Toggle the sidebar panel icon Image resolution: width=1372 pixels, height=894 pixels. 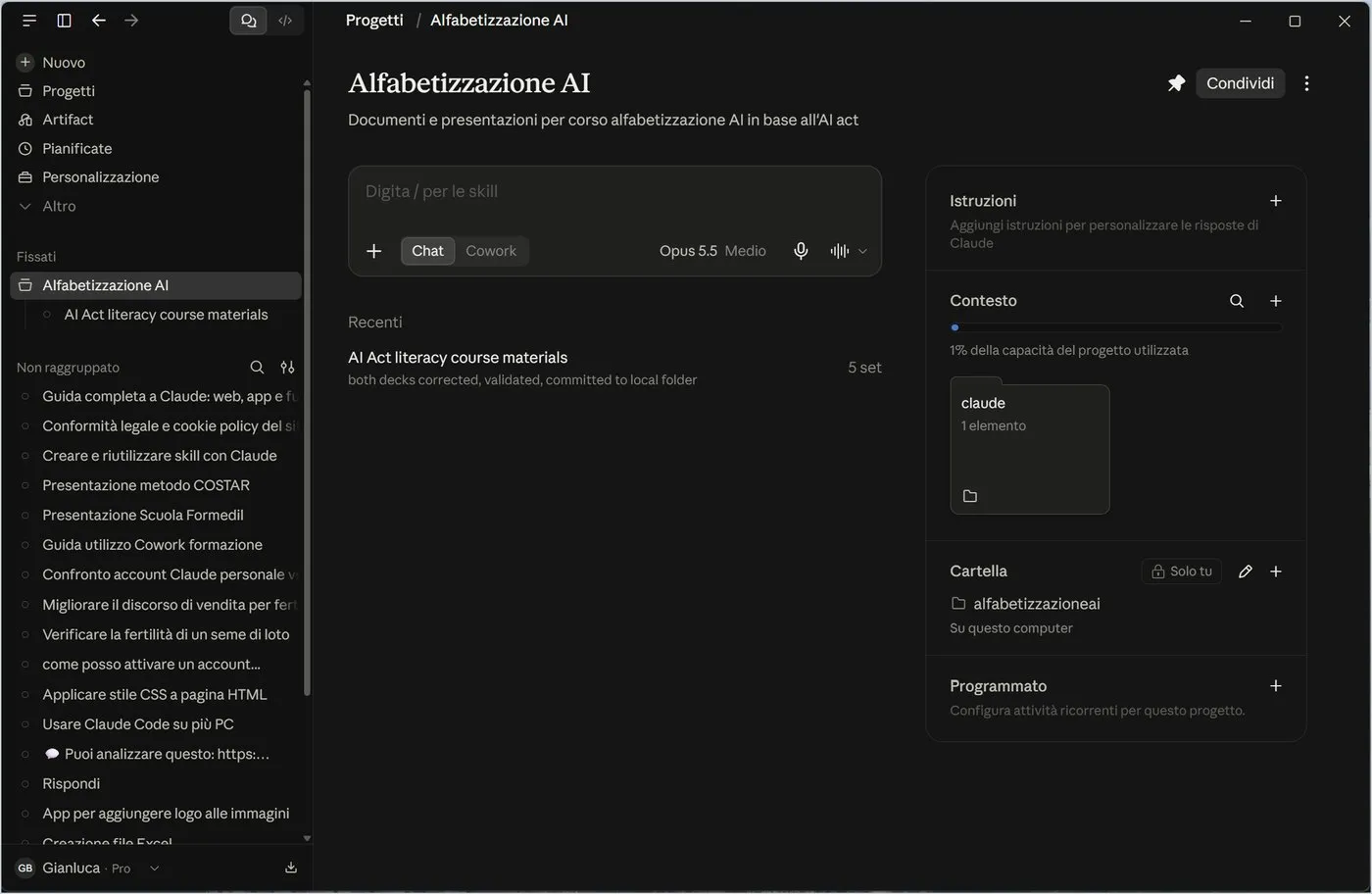pyautogui.click(x=64, y=21)
